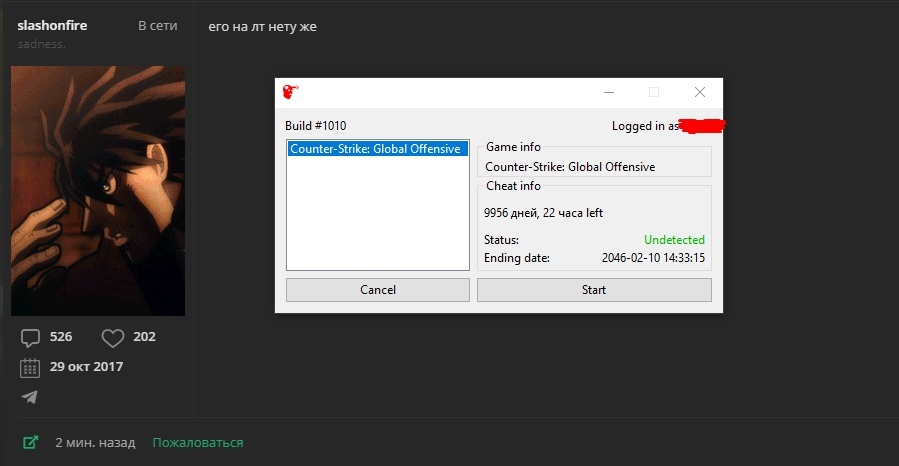This screenshot has height=466, width=899.
Task: Open slashonfire's avatar image
Action: (98, 191)
